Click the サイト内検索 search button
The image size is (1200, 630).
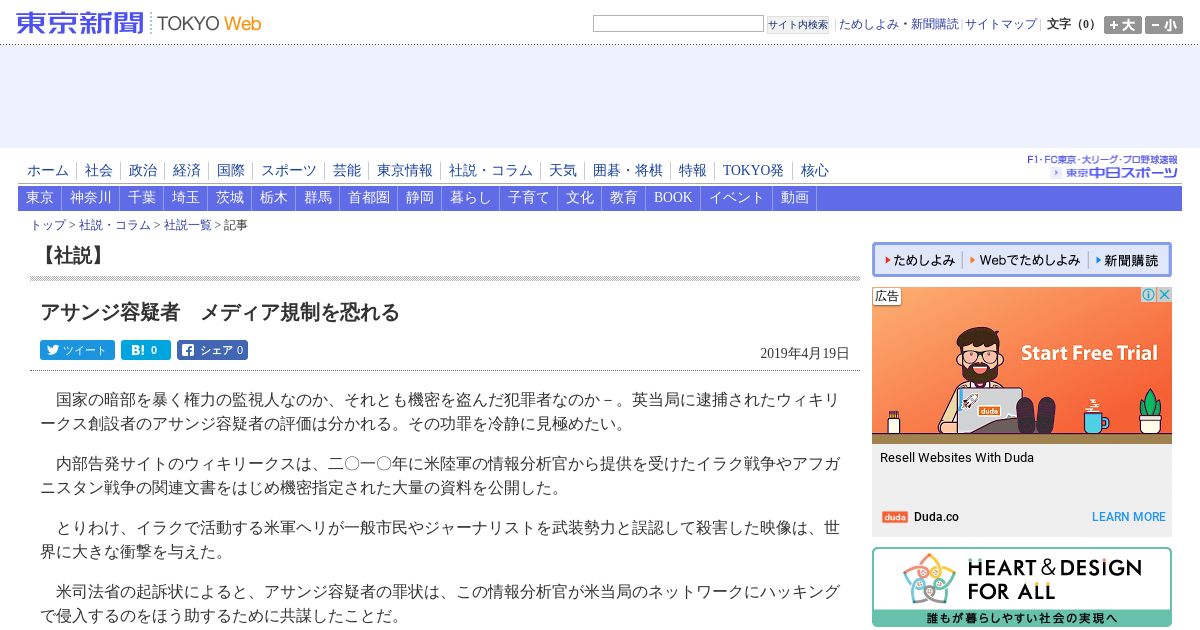pos(797,25)
